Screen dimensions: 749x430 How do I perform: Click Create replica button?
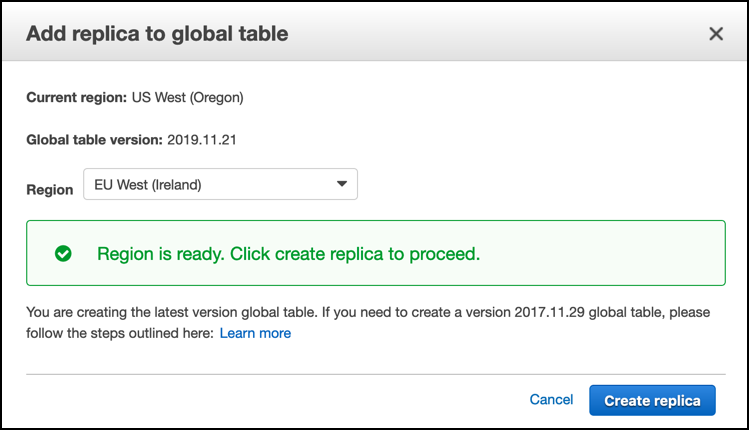coord(652,400)
